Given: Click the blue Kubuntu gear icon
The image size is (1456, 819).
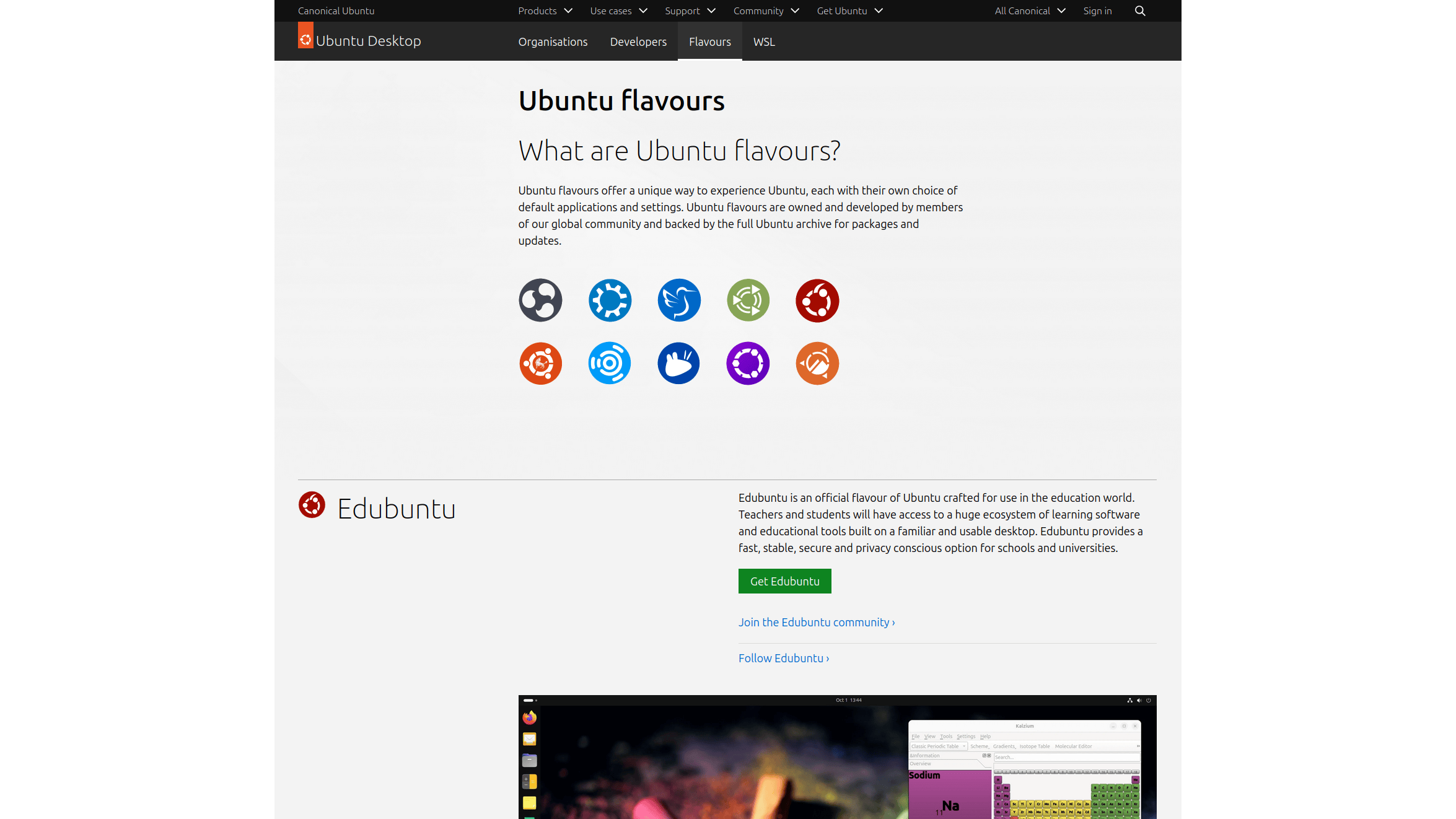Looking at the screenshot, I should (610, 300).
